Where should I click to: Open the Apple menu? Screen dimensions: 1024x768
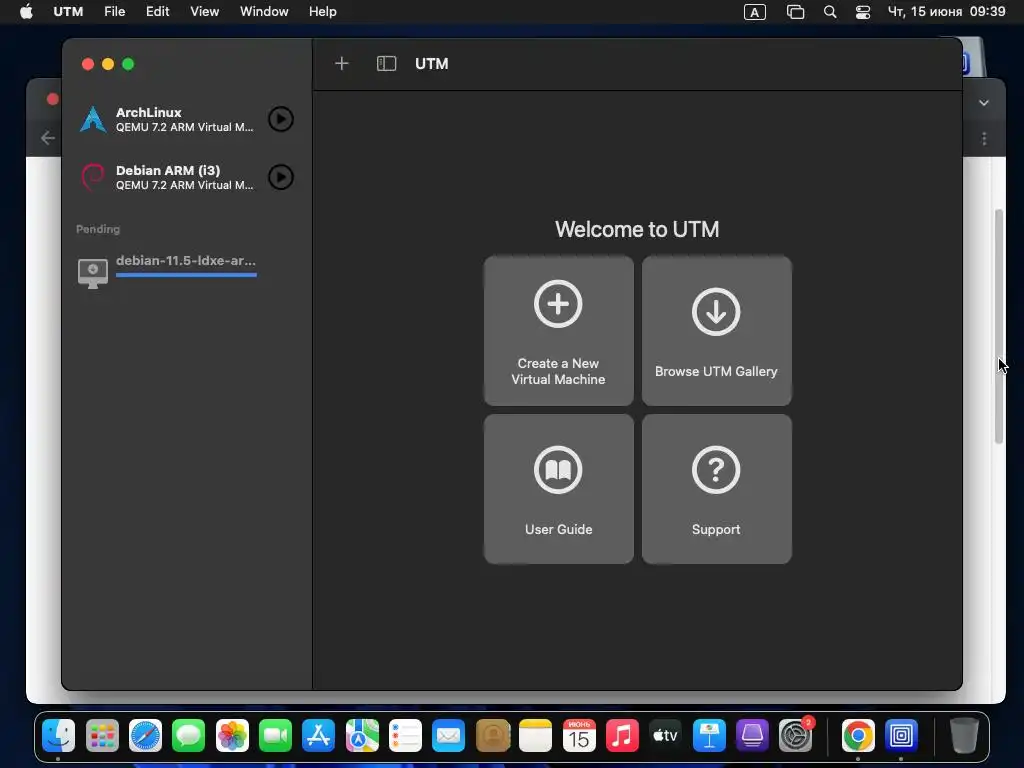26,12
